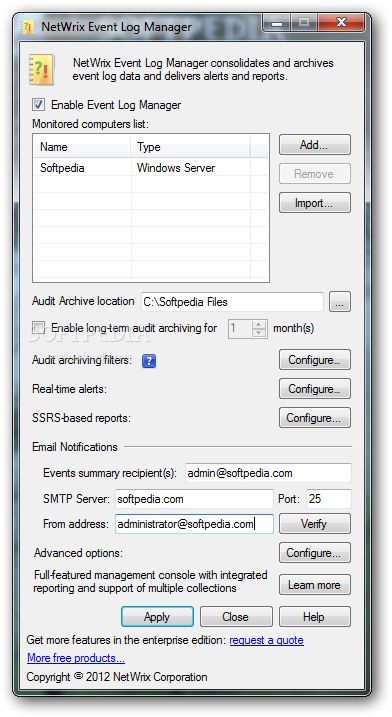Verify the email settings
This screenshot has width=392, height=717.
[315, 524]
